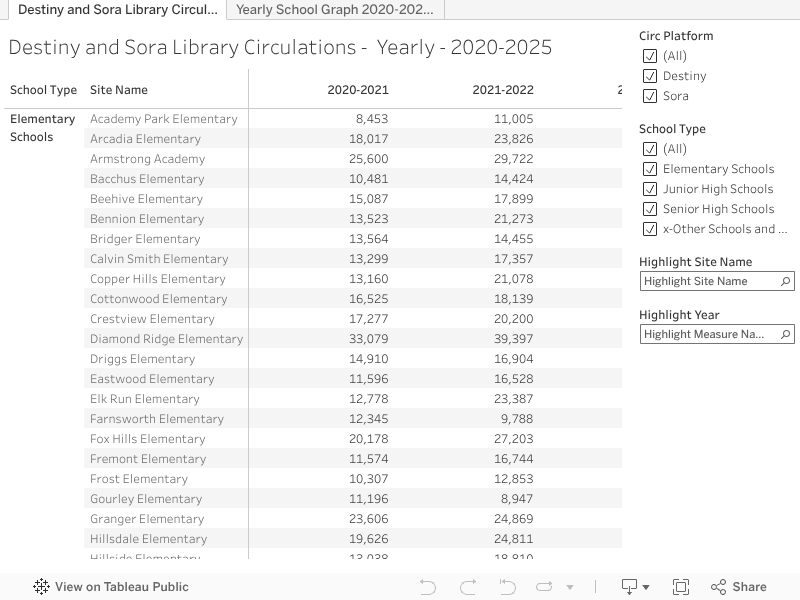Screen dimensions: 800x600
Task: Click the Share button
Action: tap(738, 587)
